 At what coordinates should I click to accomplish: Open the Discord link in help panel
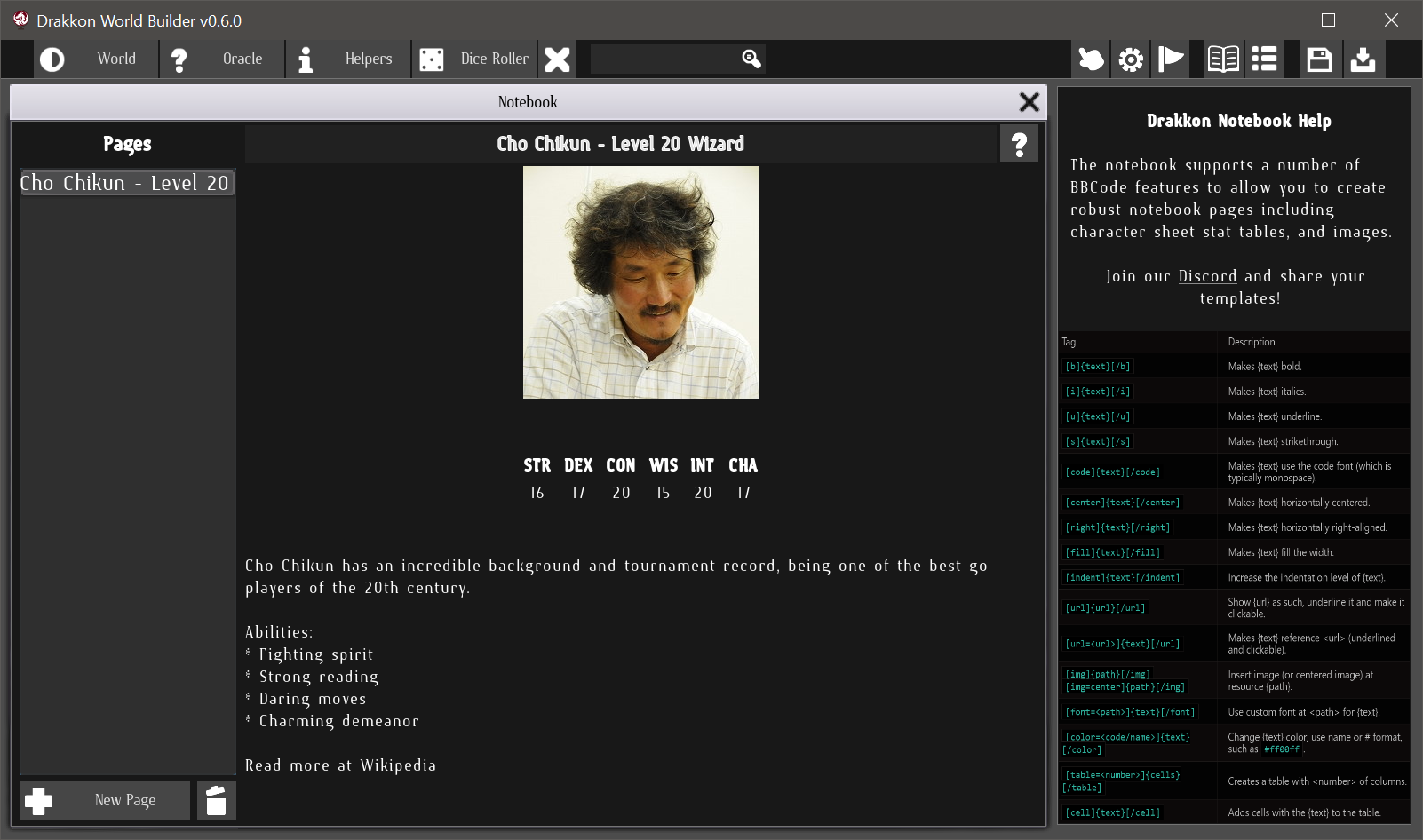[x=1207, y=276]
